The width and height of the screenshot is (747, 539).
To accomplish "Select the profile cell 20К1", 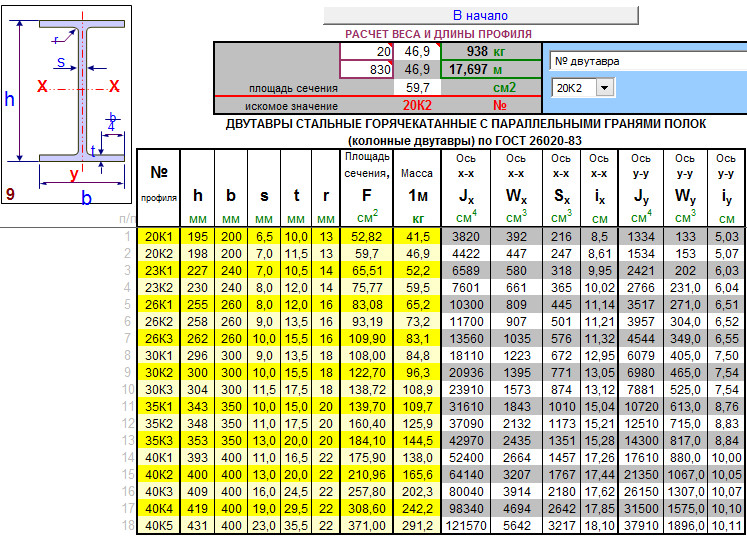I will pyautogui.click(x=159, y=236).
